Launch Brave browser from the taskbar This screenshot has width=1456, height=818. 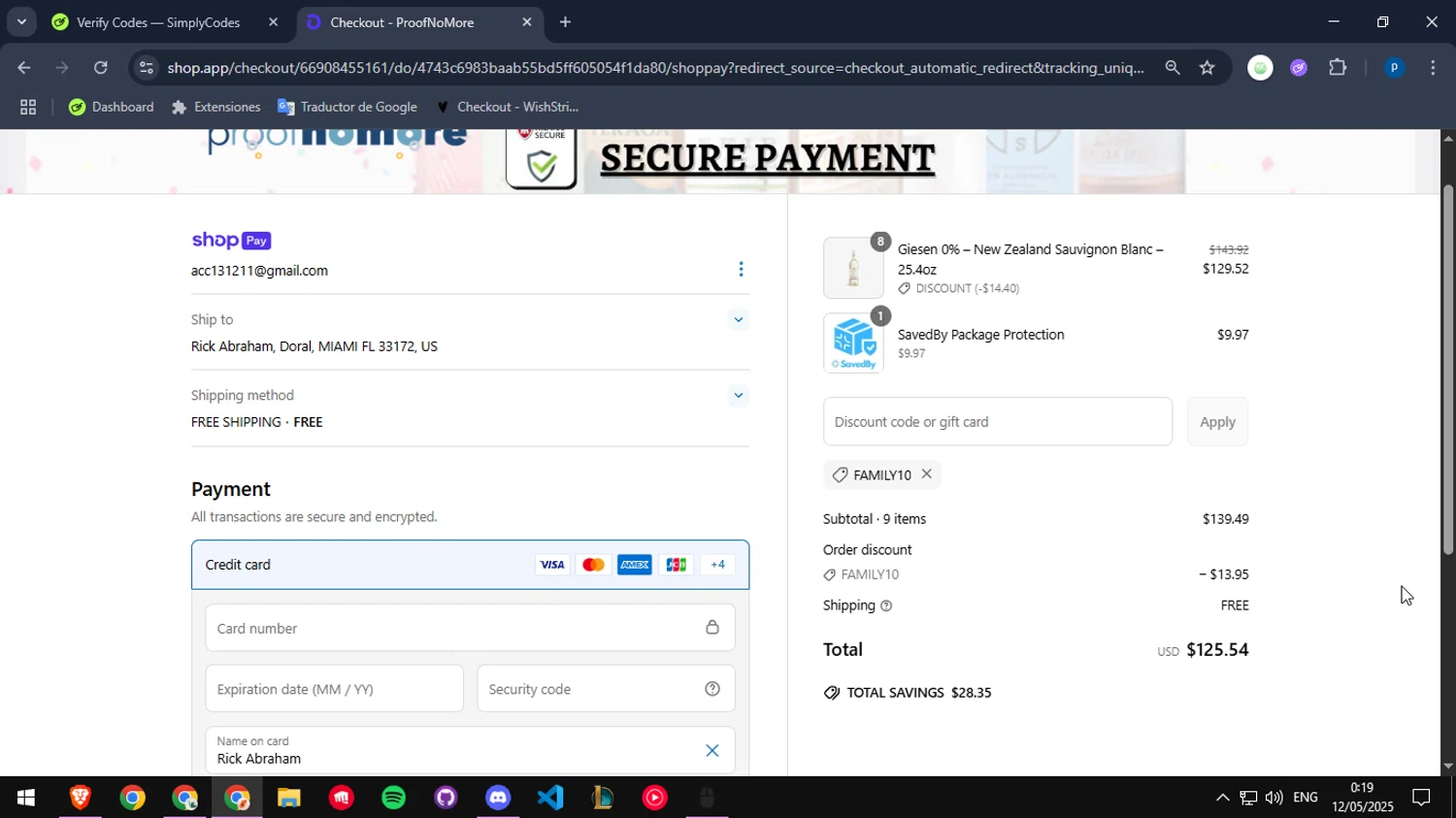(x=80, y=798)
